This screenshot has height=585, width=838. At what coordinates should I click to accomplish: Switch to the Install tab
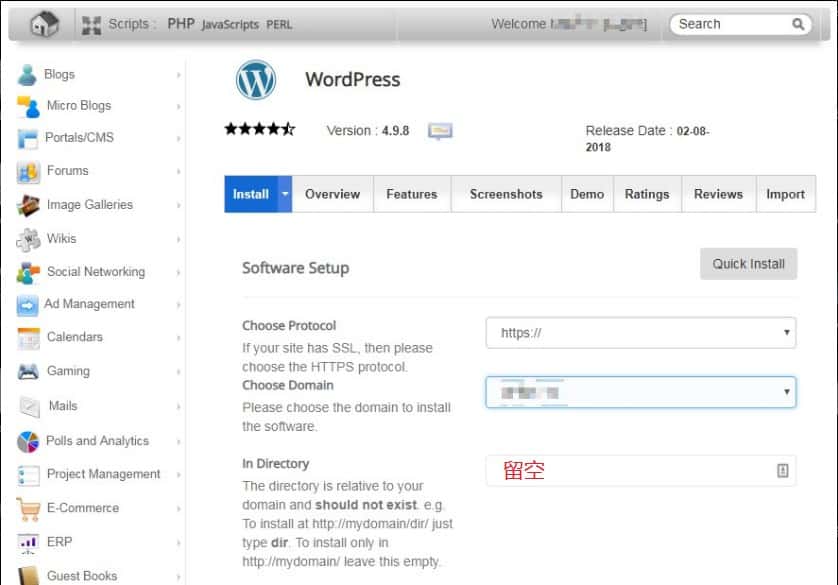tap(251, 194)
